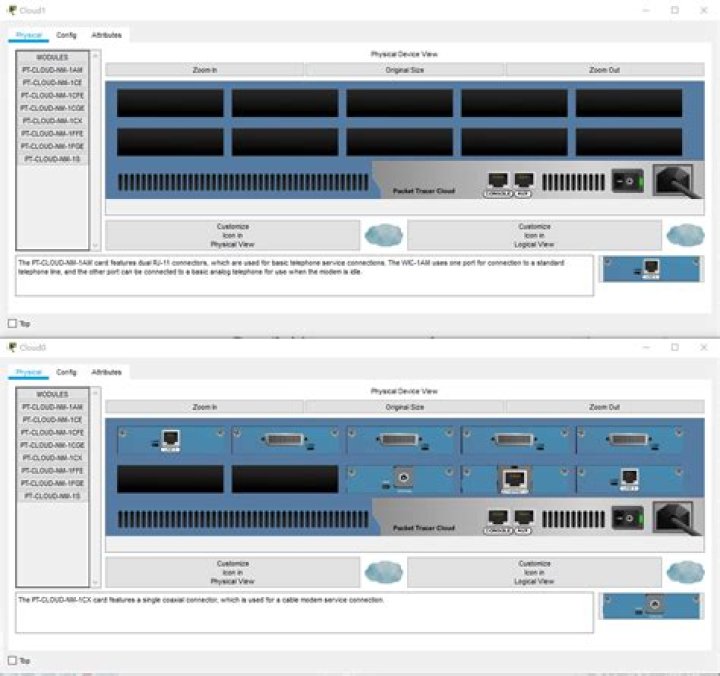Click Cloud1 physical view cloud icon
720x676 pixels.
[x=383, y=235]
